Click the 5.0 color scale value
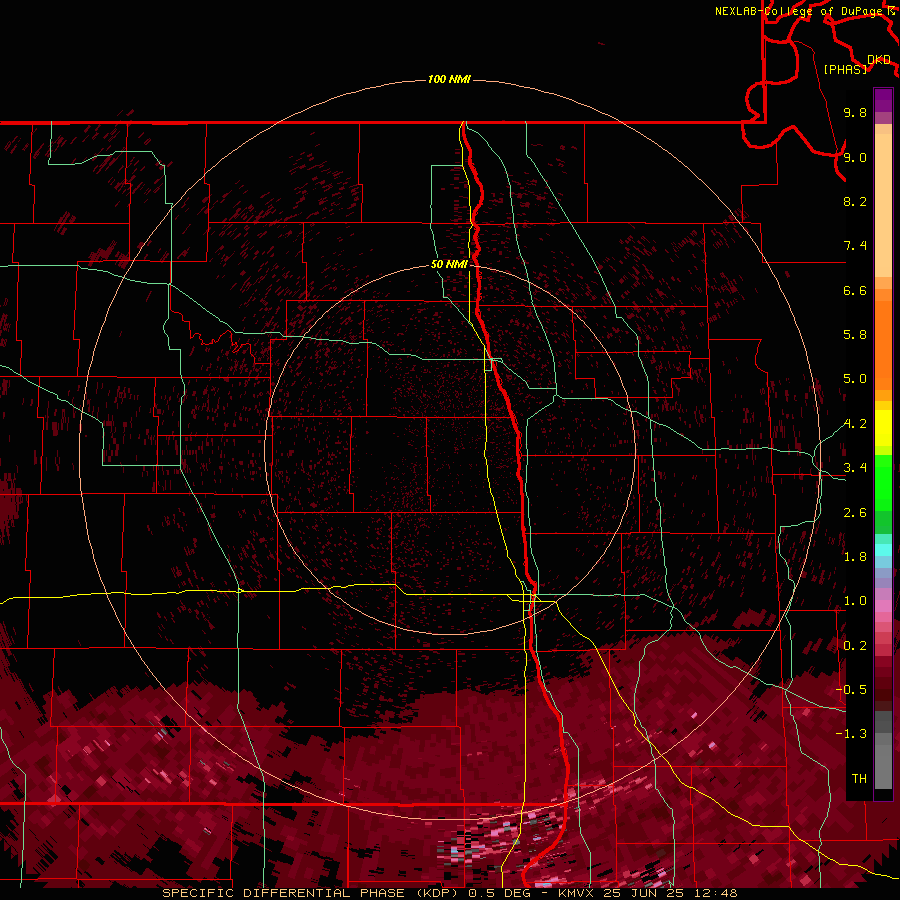Image resolution: width=900 pixels, height=900 pixels. 855,379
